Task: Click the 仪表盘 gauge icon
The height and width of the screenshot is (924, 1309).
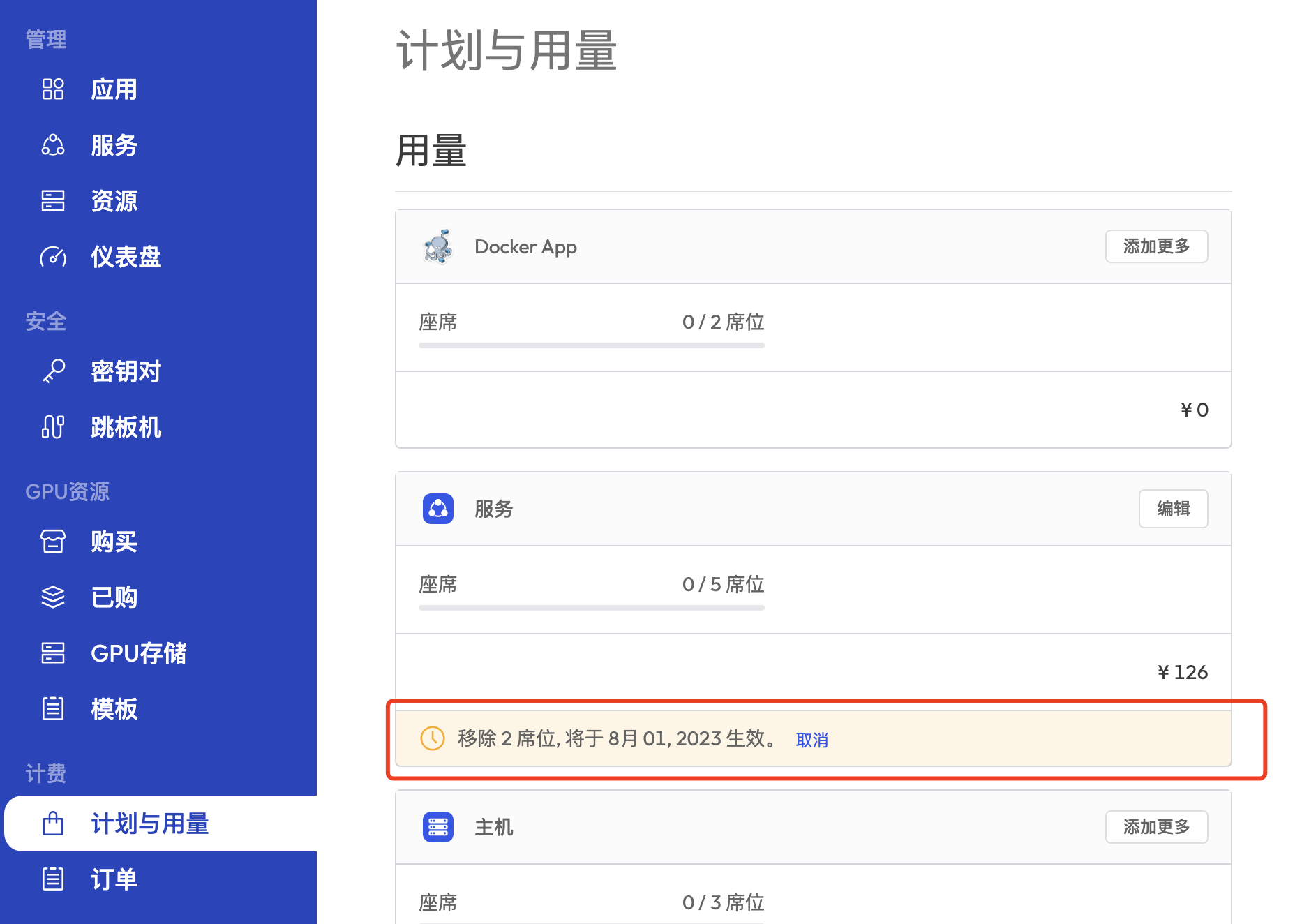Action: (53, 257)
